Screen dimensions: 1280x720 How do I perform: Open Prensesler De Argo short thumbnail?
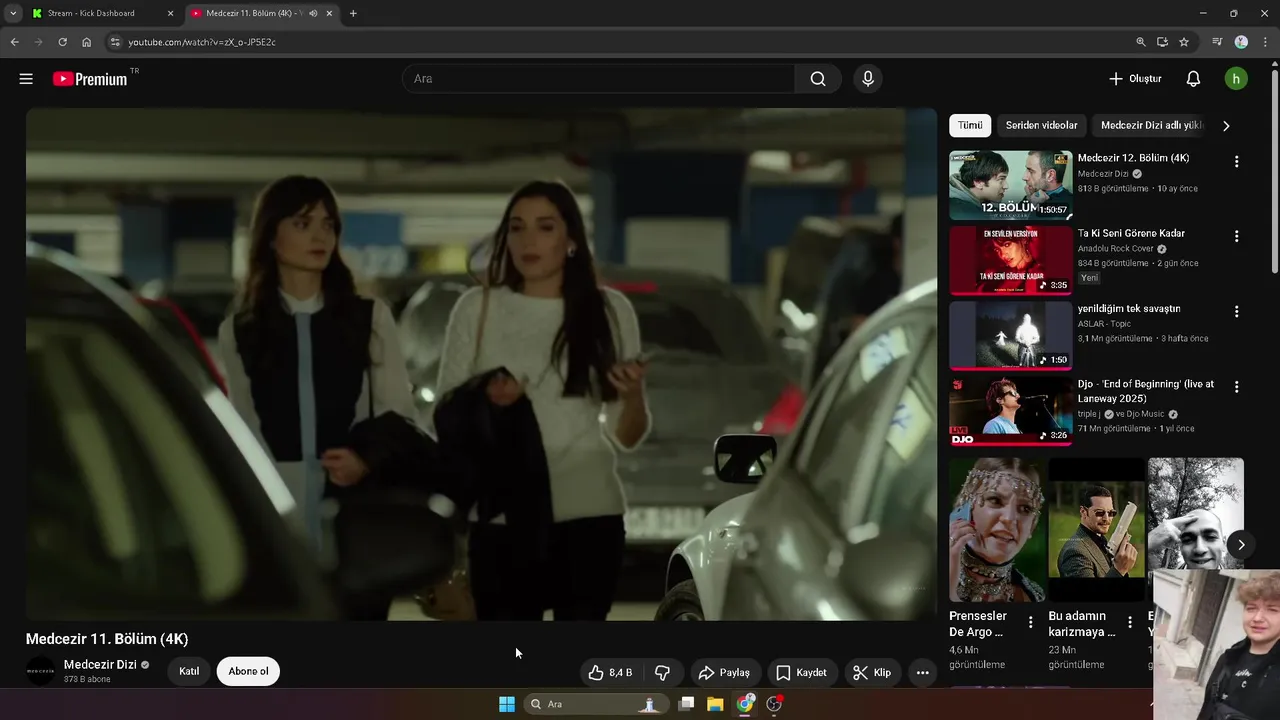[x=996, y=530]
